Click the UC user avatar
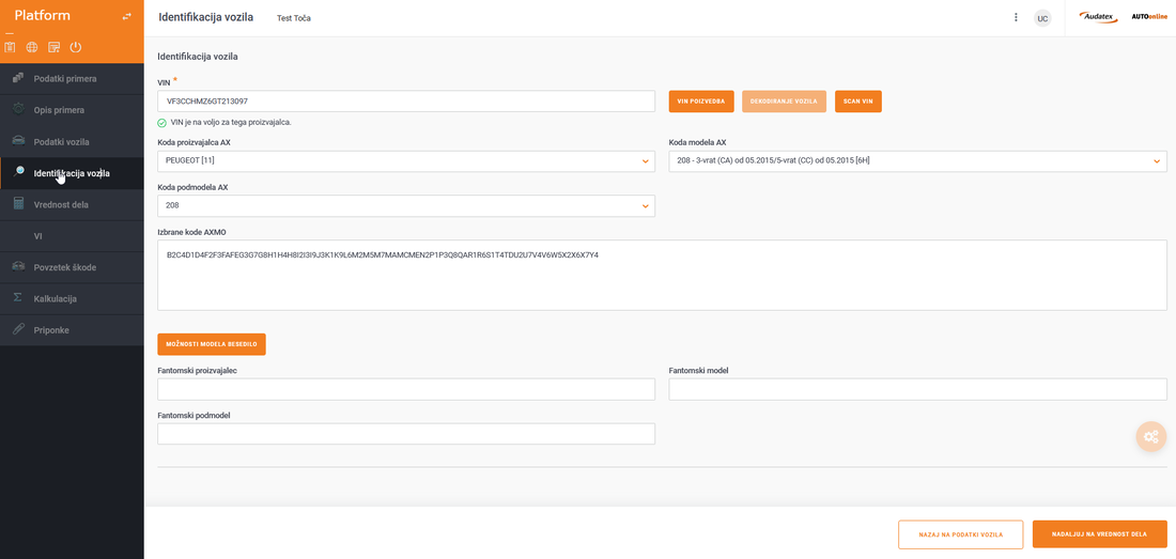 (x=1042, y=18)
